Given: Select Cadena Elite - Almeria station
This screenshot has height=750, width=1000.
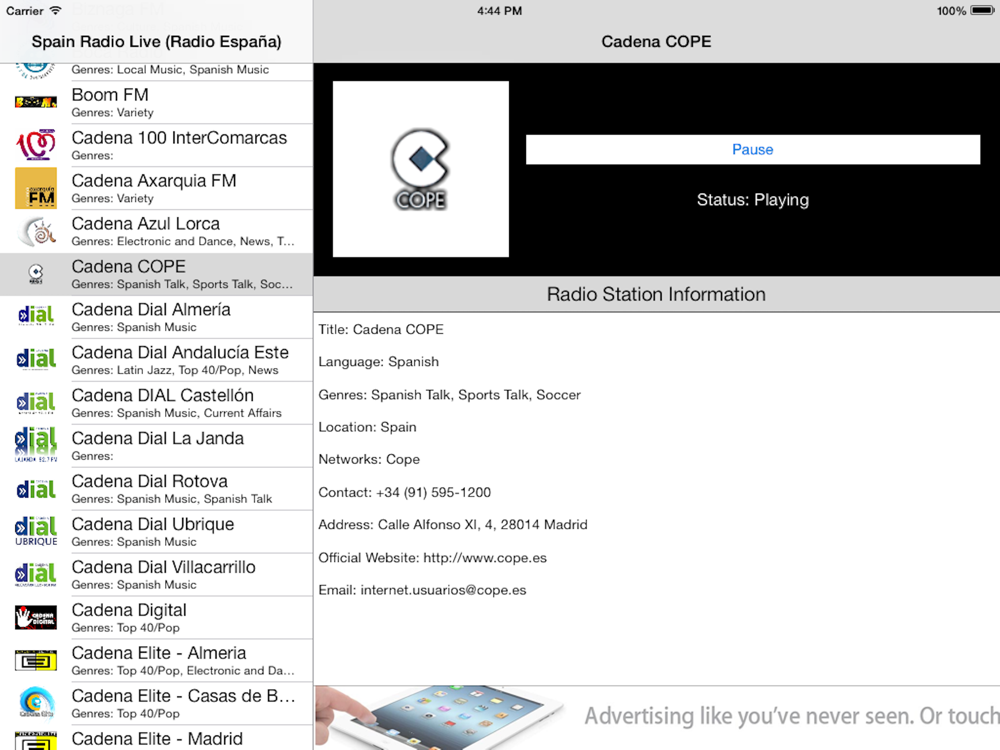Looking at the screenshot, I should 156,661.
